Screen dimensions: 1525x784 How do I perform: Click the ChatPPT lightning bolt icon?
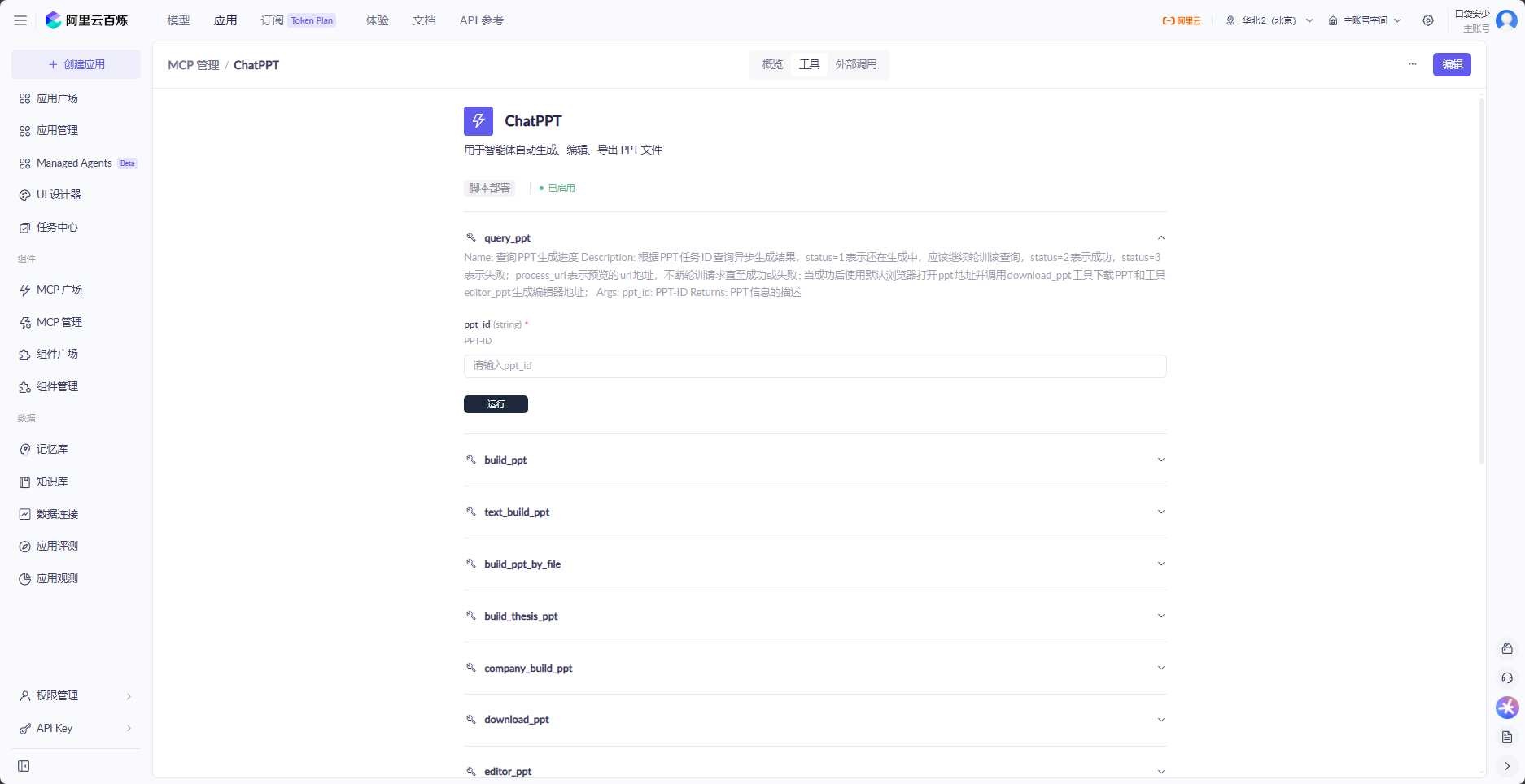point(478,121)
